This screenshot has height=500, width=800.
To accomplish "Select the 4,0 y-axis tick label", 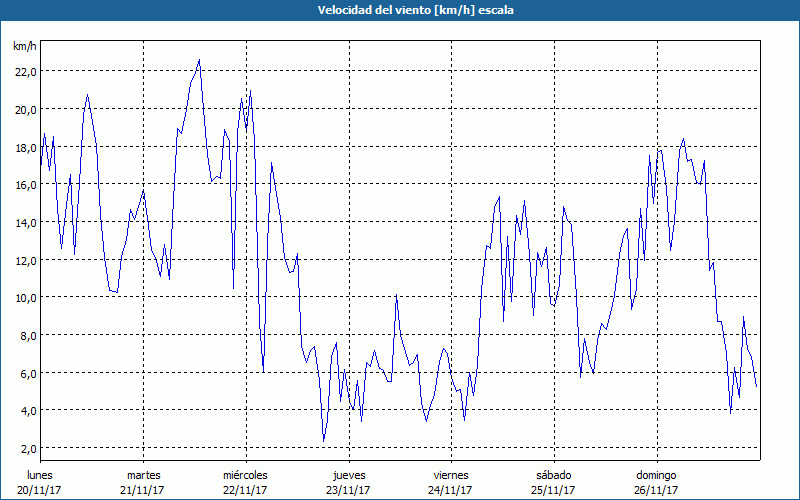I will (x=27, y=411).
